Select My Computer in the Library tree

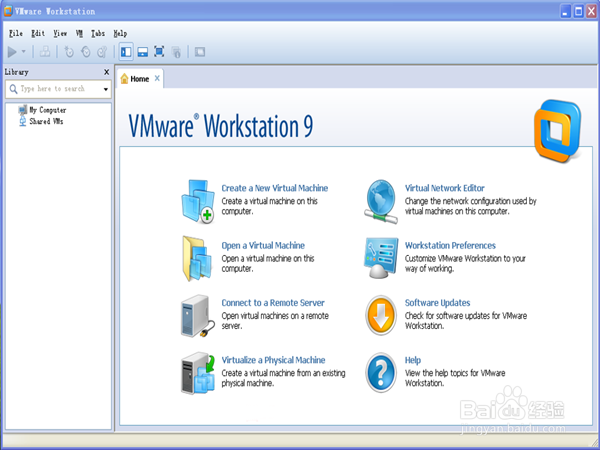[x=42, y=110]
